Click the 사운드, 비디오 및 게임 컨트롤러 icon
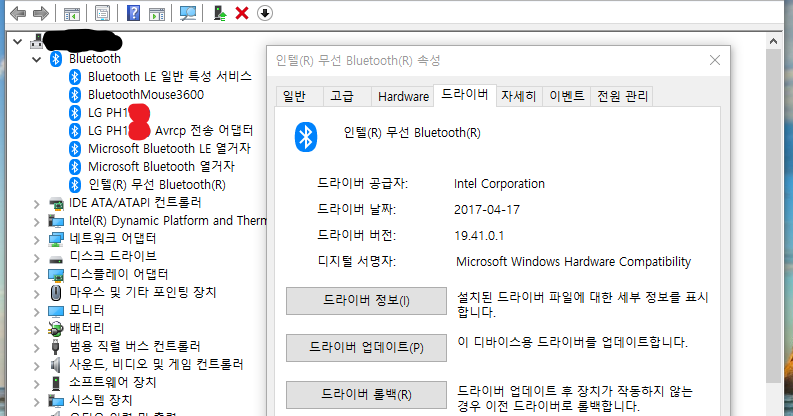 coord(56,364)
